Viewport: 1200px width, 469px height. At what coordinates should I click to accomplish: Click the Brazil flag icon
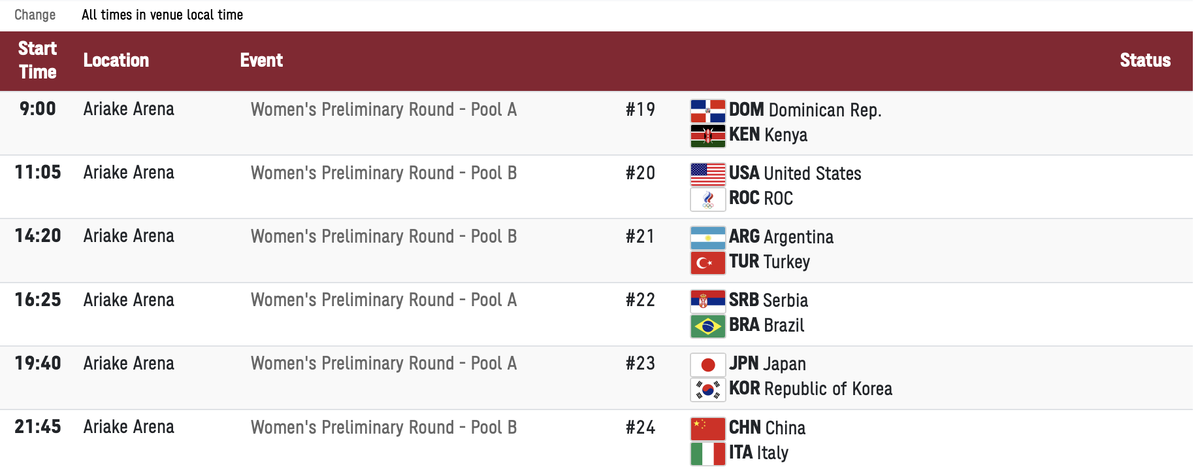coord(708,325)
